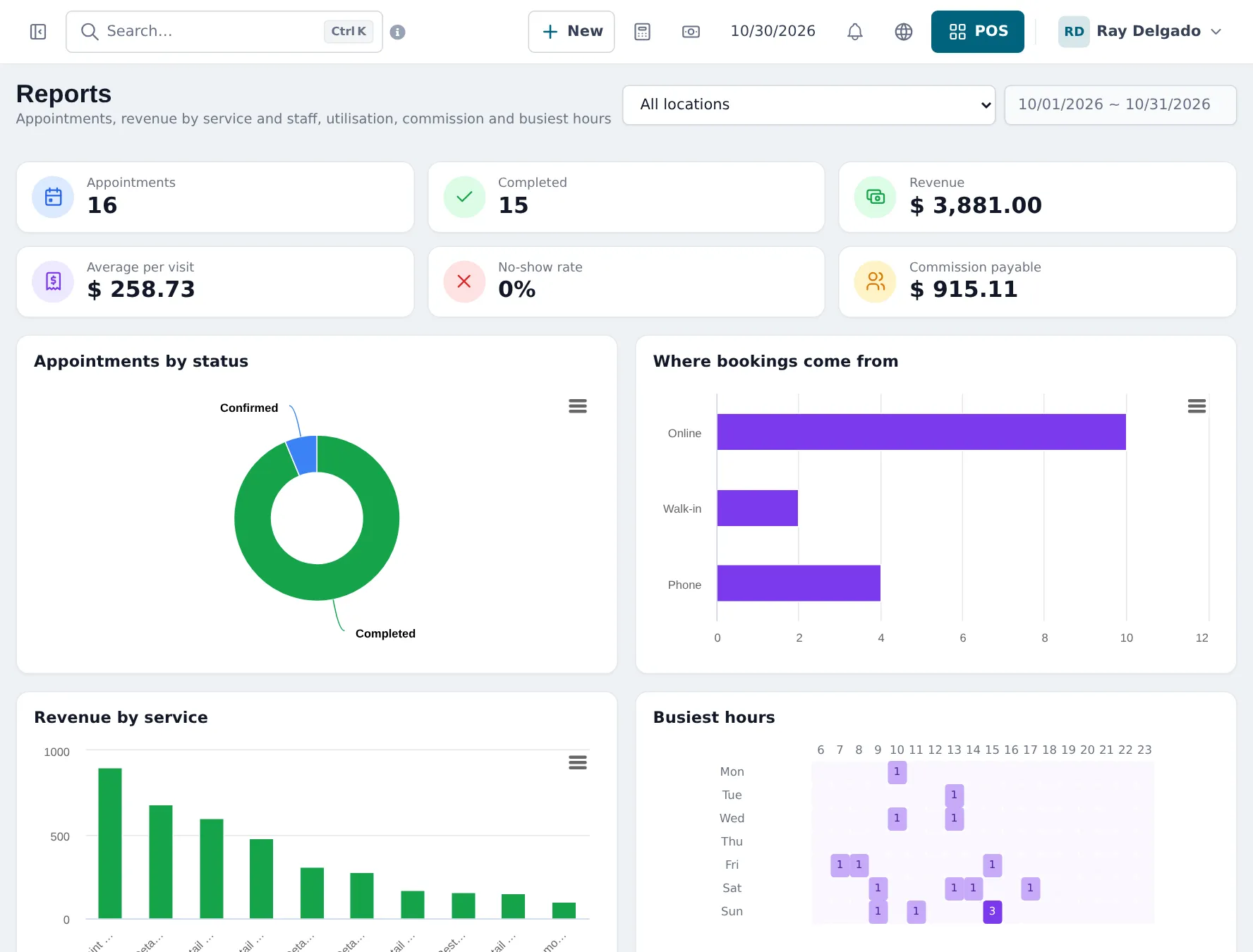Click the Completed checkmark icon
Screen dimensions: 1253x952
tap(464, 197)
